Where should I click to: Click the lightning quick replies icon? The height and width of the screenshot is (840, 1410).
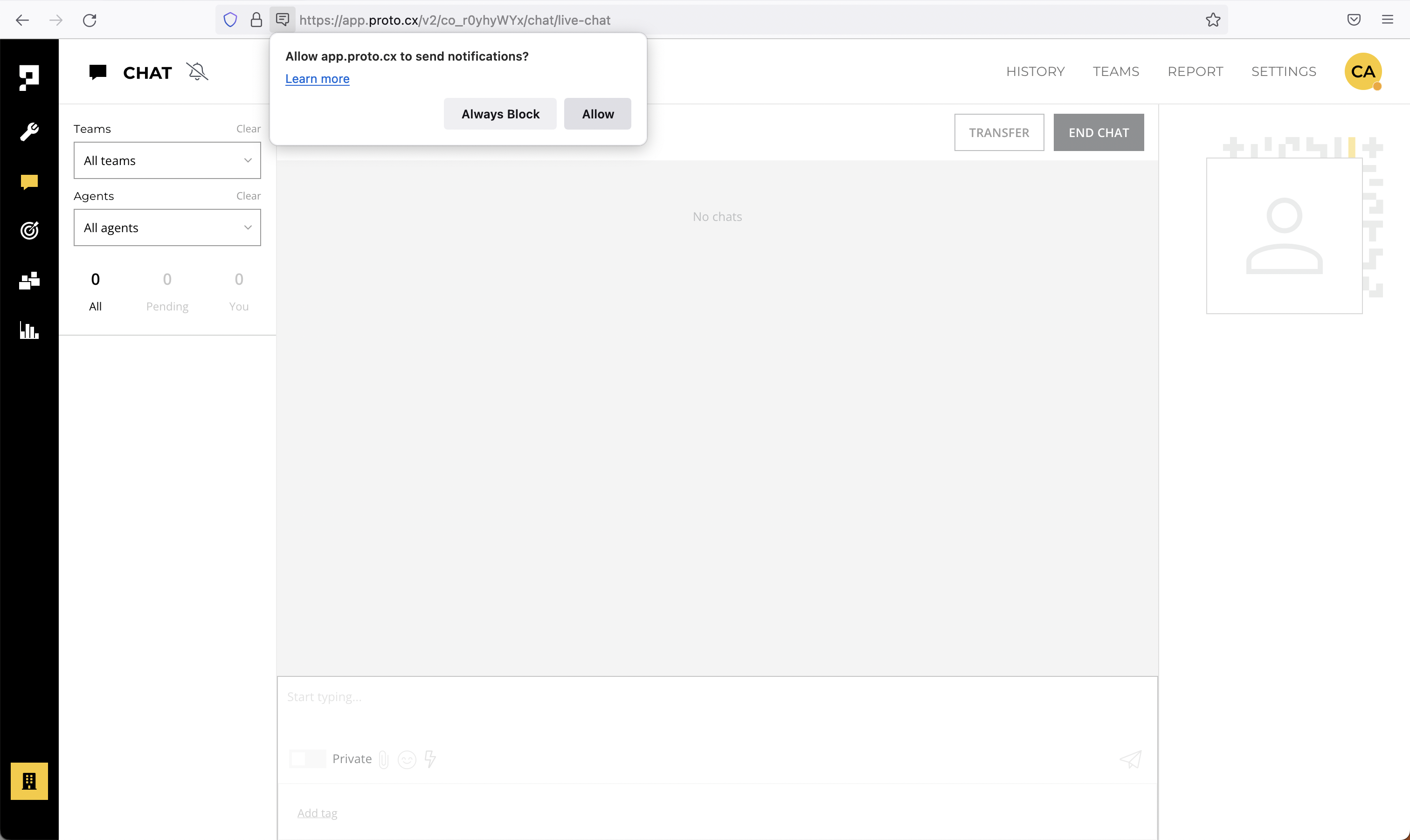[430, 759]
